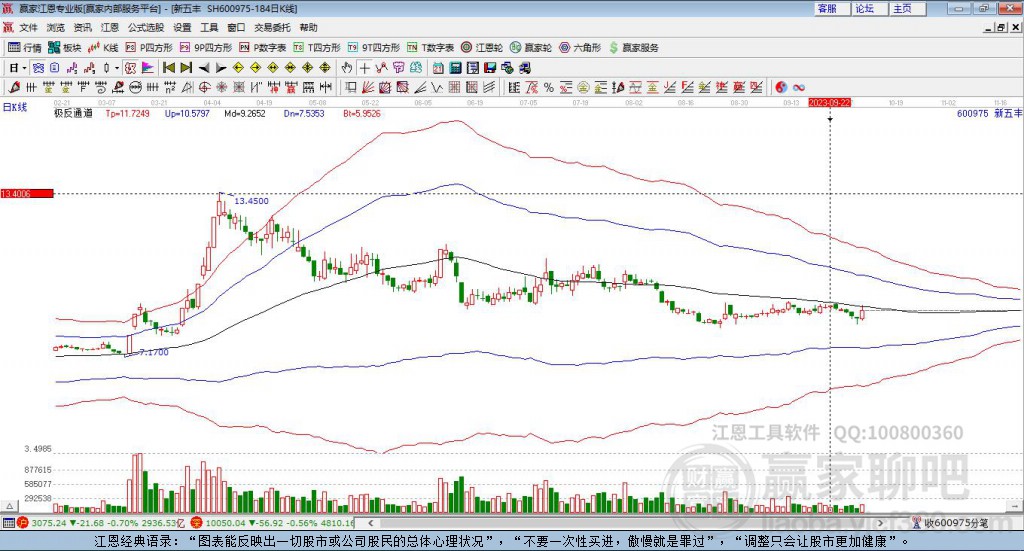
Task: Click the Tp=11.7249 indicator value
Action: coord(127,113)
